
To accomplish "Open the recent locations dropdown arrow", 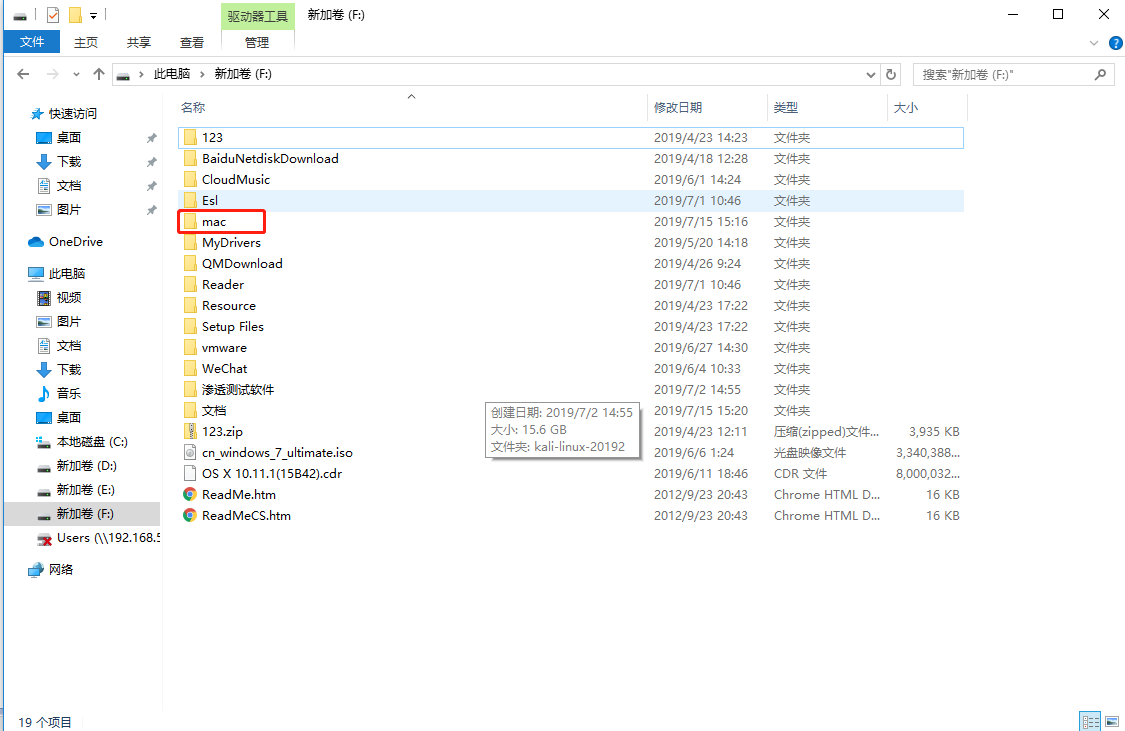I will 76,75.
